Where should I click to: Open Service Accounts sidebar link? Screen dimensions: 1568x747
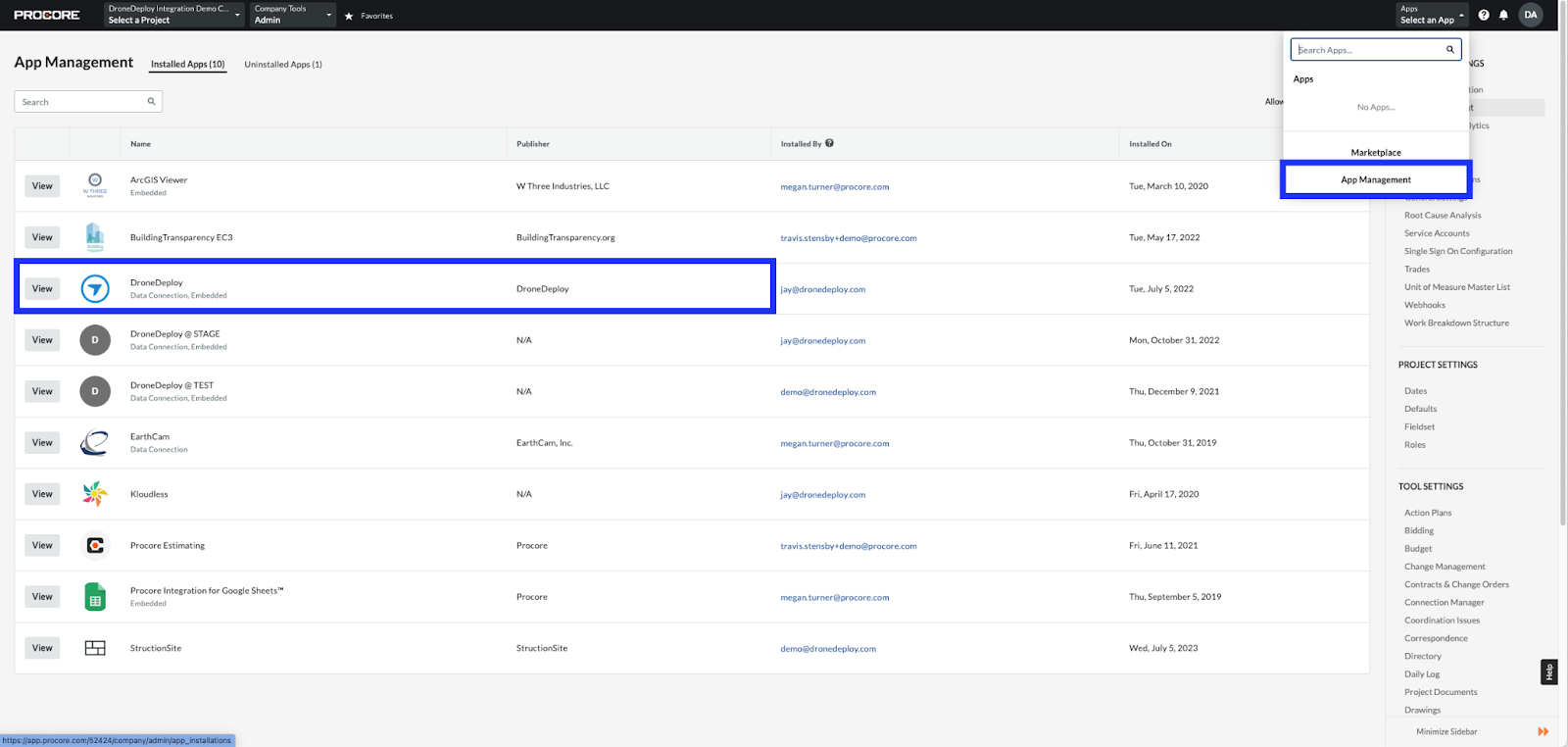tap(1437, 233)
